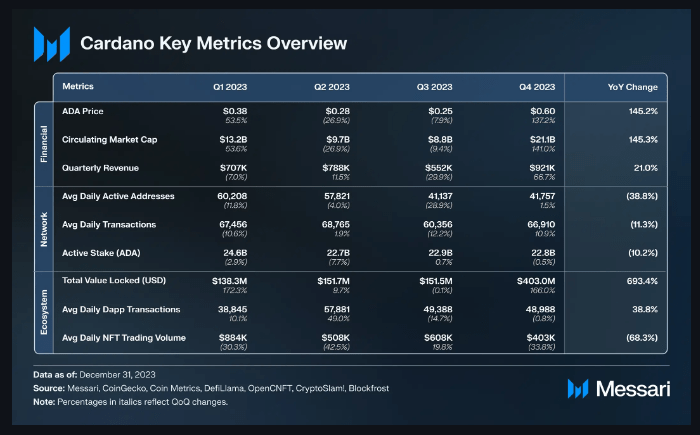Click the Q4 2023 column header
The width and height of the screenshot is (700, 435).
coord(538,86)
